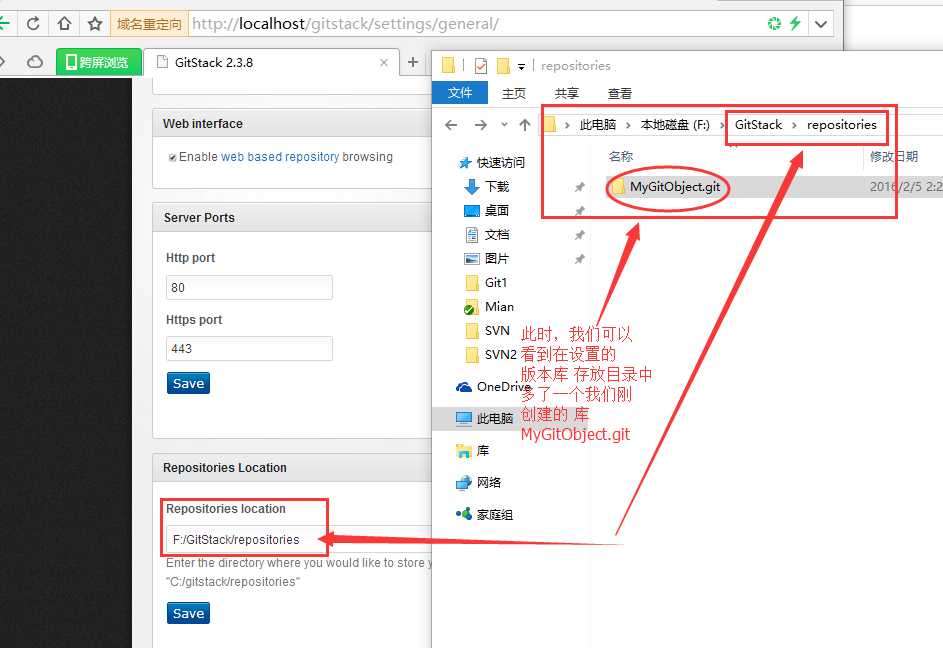Open the 图片 quick access folder
Screen dimensions: 943x648
497,259
